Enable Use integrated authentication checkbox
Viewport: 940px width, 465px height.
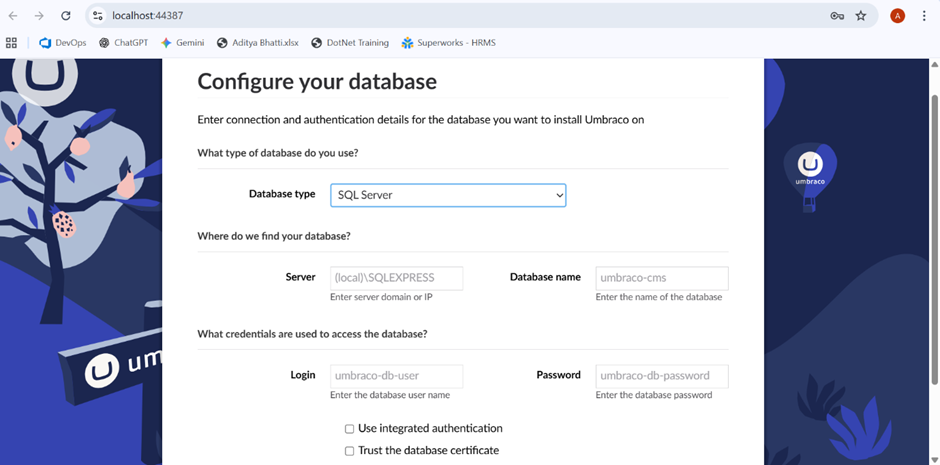click(350, 429)
